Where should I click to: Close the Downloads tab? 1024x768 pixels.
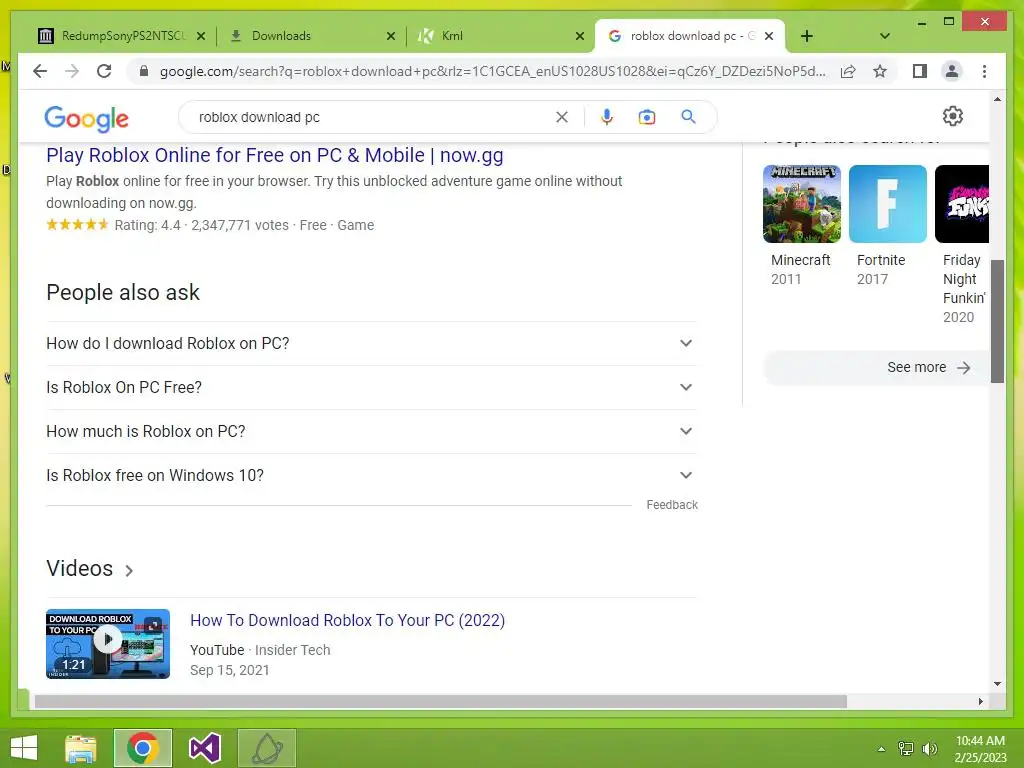pyautogui.click(x=391, y=36)
